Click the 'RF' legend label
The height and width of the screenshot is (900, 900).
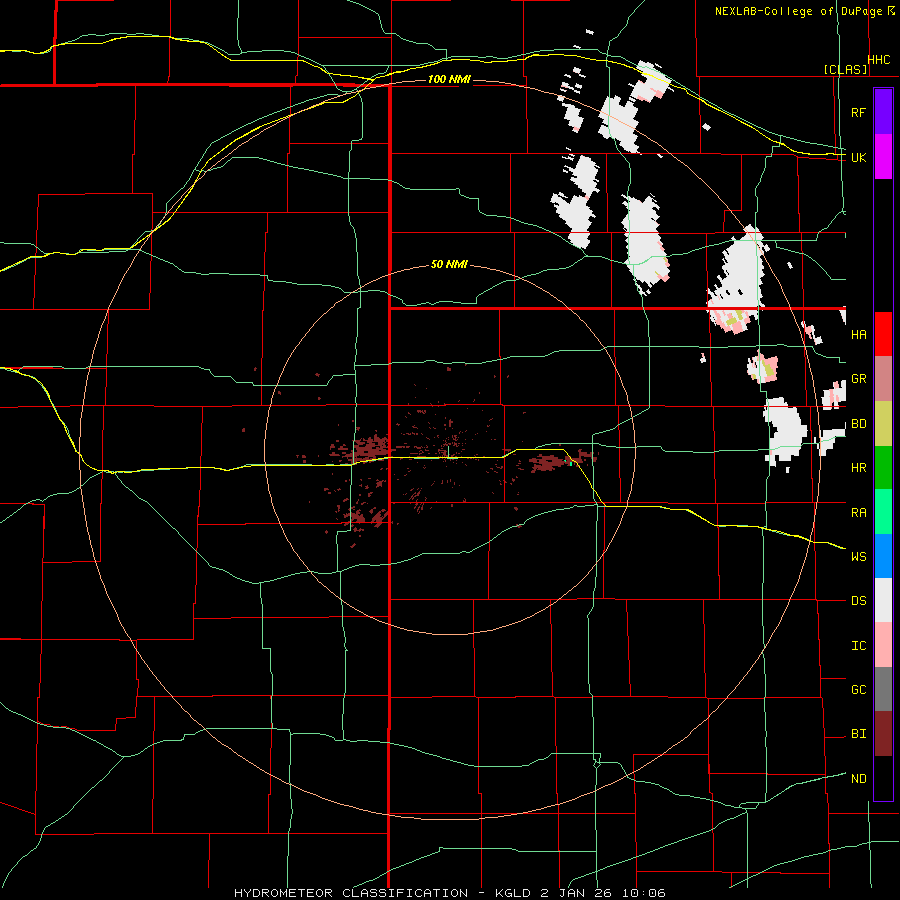pyautogui.click(x=859, y=112)
